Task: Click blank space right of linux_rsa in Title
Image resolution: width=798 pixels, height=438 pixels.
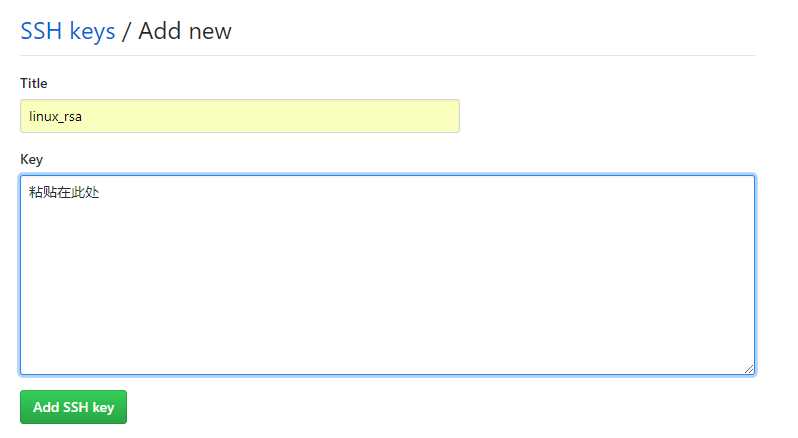Action: click(x=300, y=116)
